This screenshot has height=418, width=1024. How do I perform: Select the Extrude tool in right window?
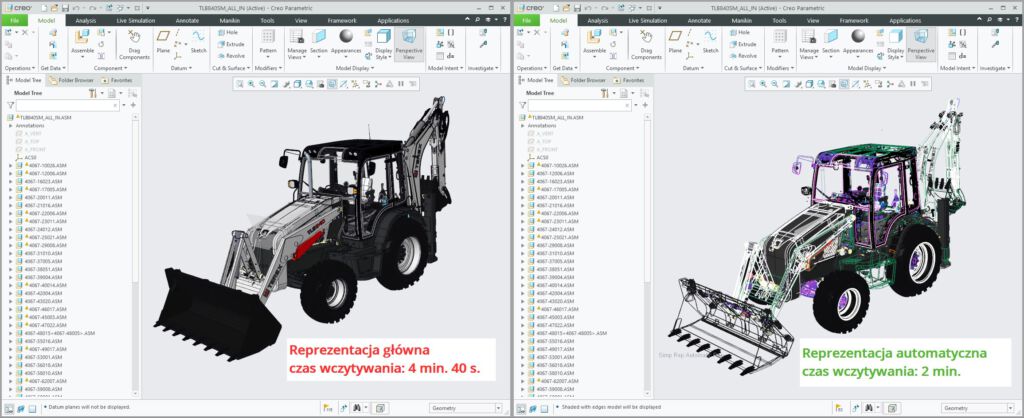point(741,44)
